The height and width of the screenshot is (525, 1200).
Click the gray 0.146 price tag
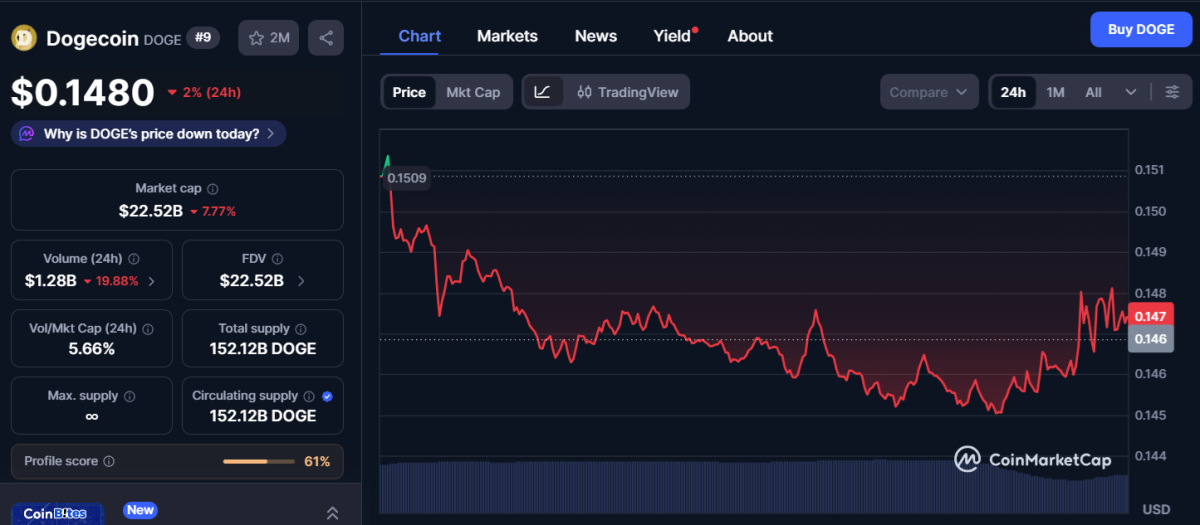[1150, 339]
